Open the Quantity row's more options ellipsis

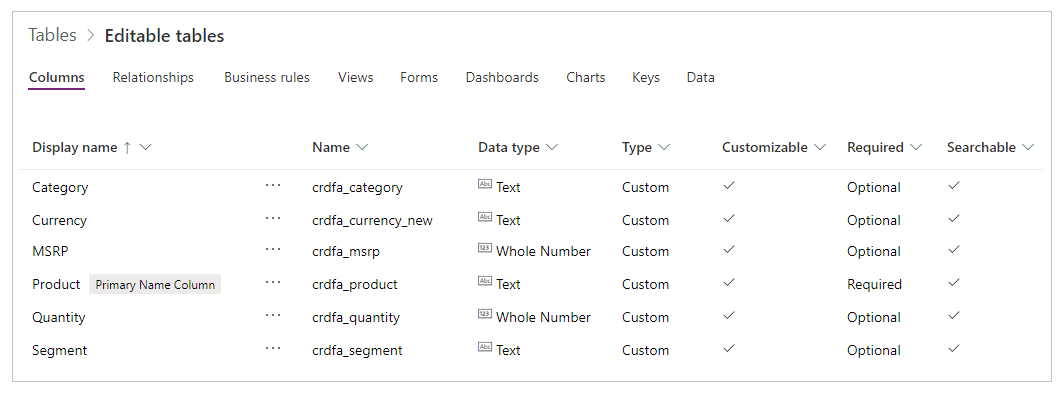tap(273, 316)
